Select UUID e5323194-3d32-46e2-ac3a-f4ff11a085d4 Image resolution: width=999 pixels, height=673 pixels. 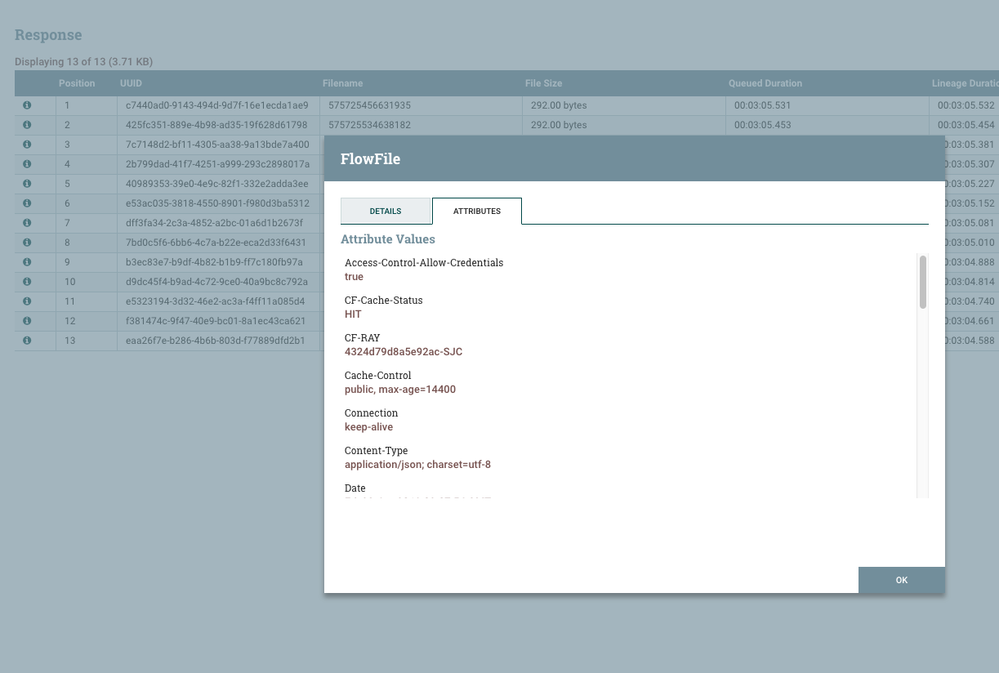pyautogui.click(x=215, y=301)
